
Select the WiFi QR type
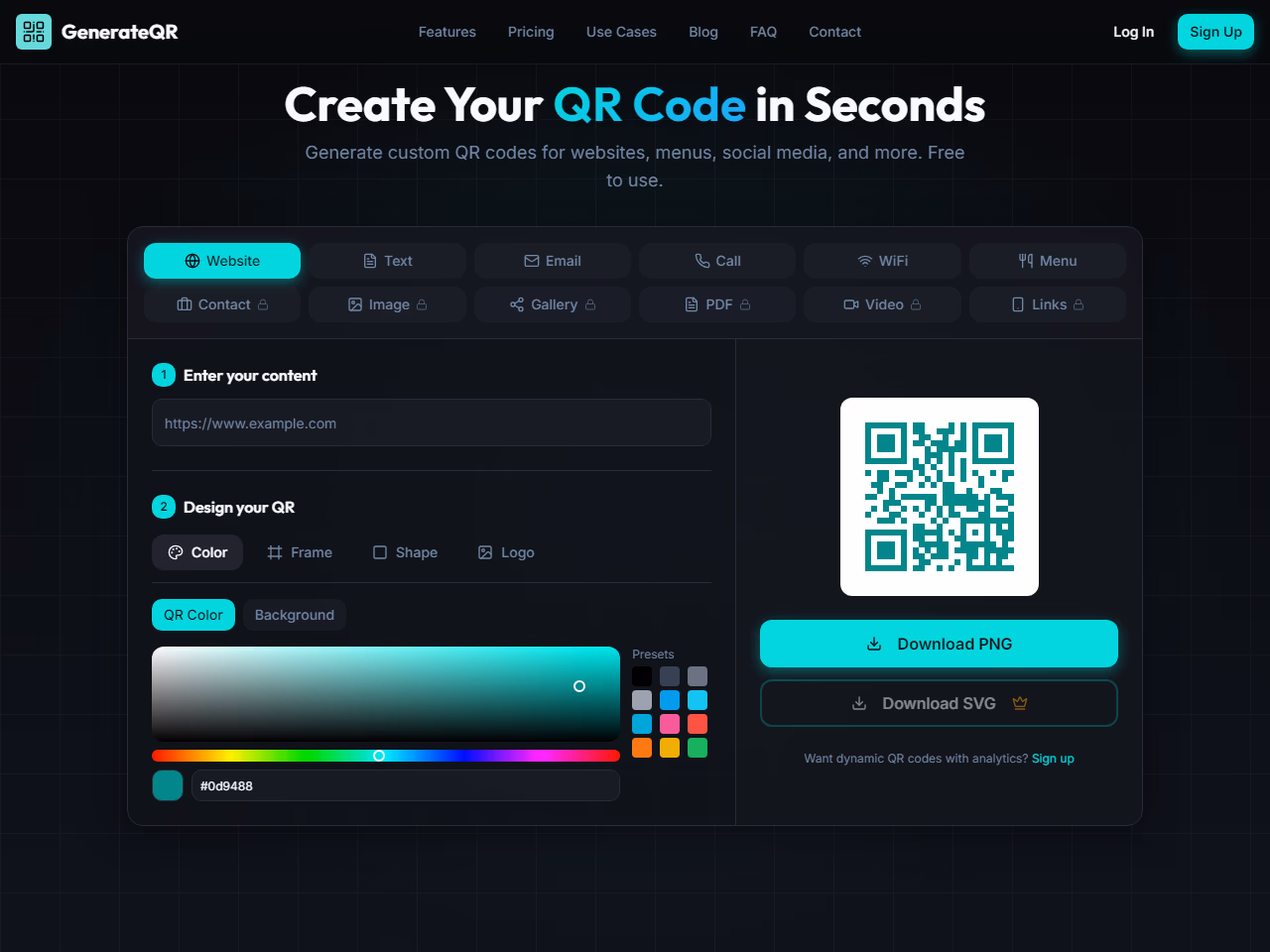click(x=882, y=261)
